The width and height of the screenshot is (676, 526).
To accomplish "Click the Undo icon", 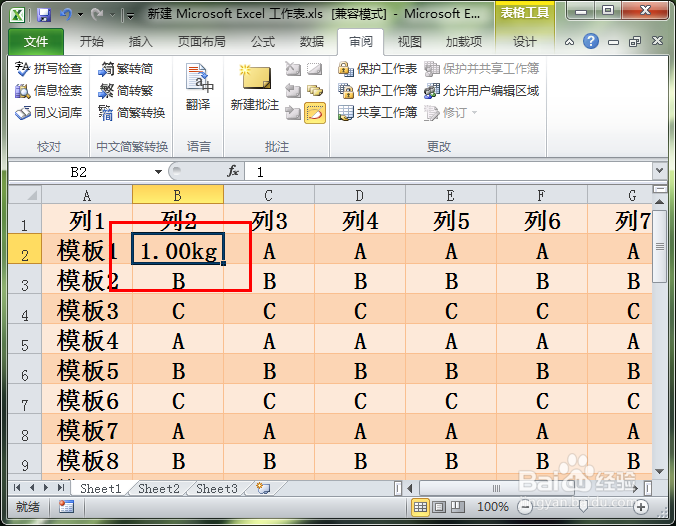I will [66, 15].
